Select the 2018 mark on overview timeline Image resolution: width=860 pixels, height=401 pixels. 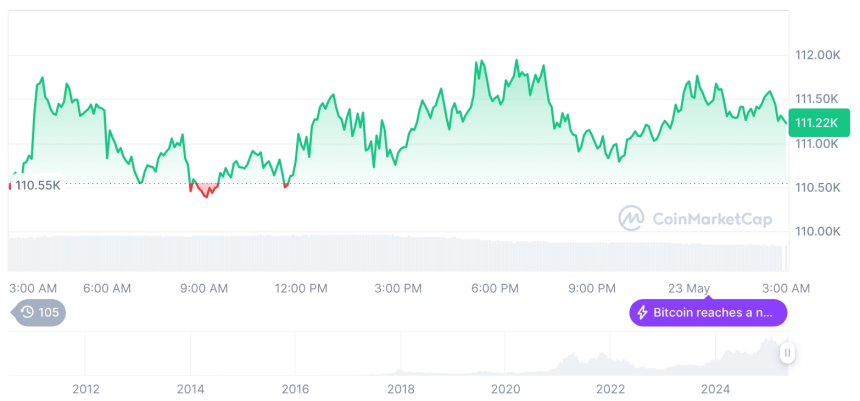click(400, 388)
